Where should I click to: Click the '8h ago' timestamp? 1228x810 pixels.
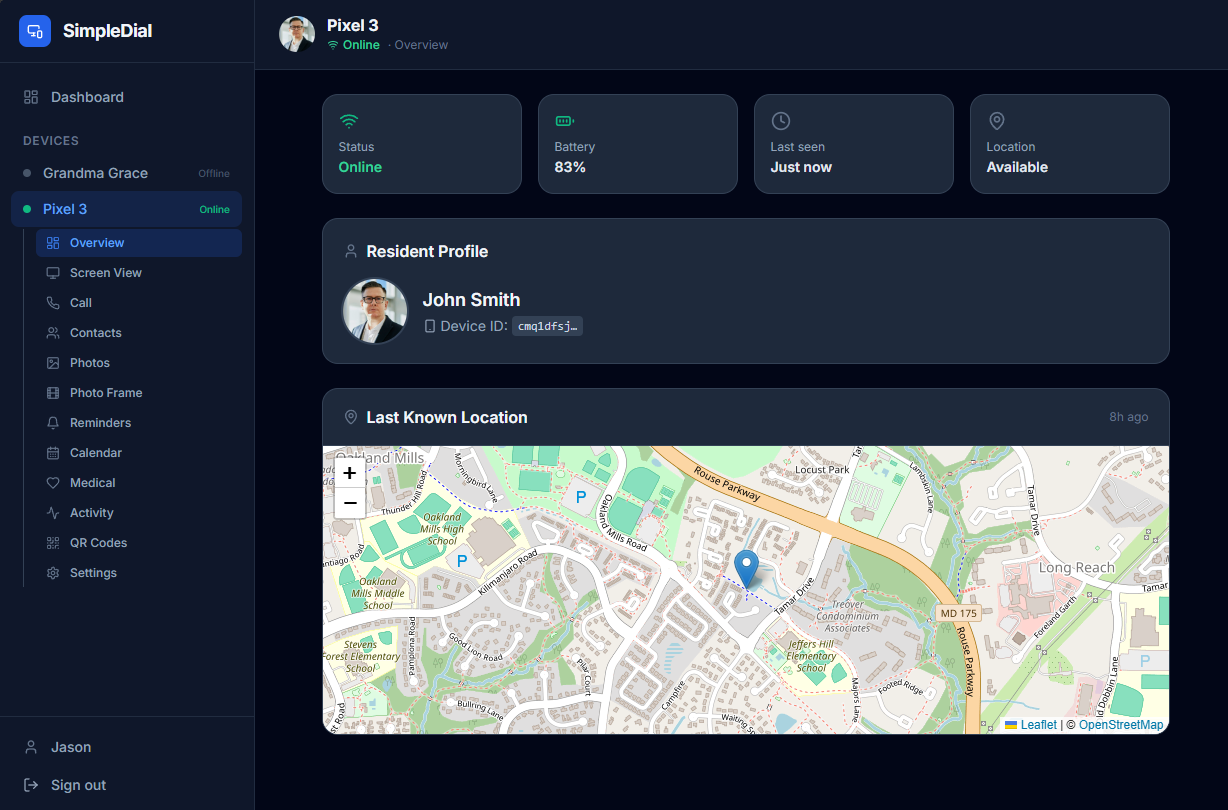[x=1129, y=417]
